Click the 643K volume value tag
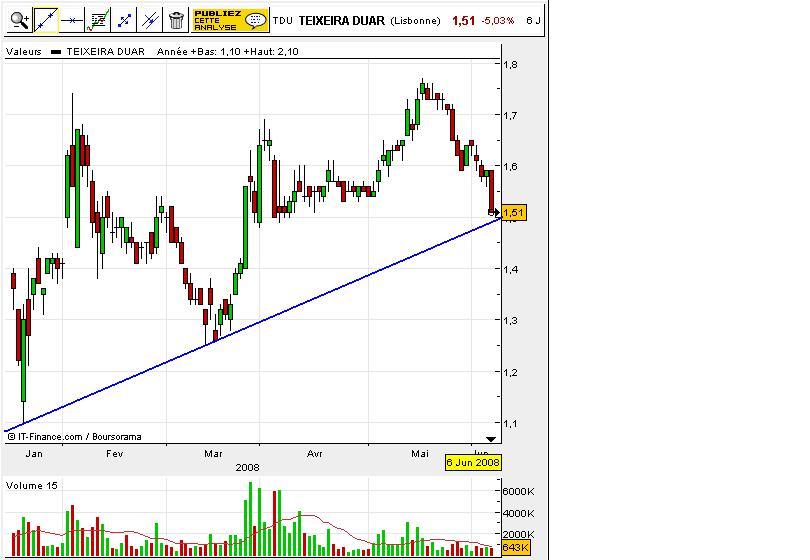Image resolution: width=810 pixels, height=560 pixels. (x=515, y=548)
